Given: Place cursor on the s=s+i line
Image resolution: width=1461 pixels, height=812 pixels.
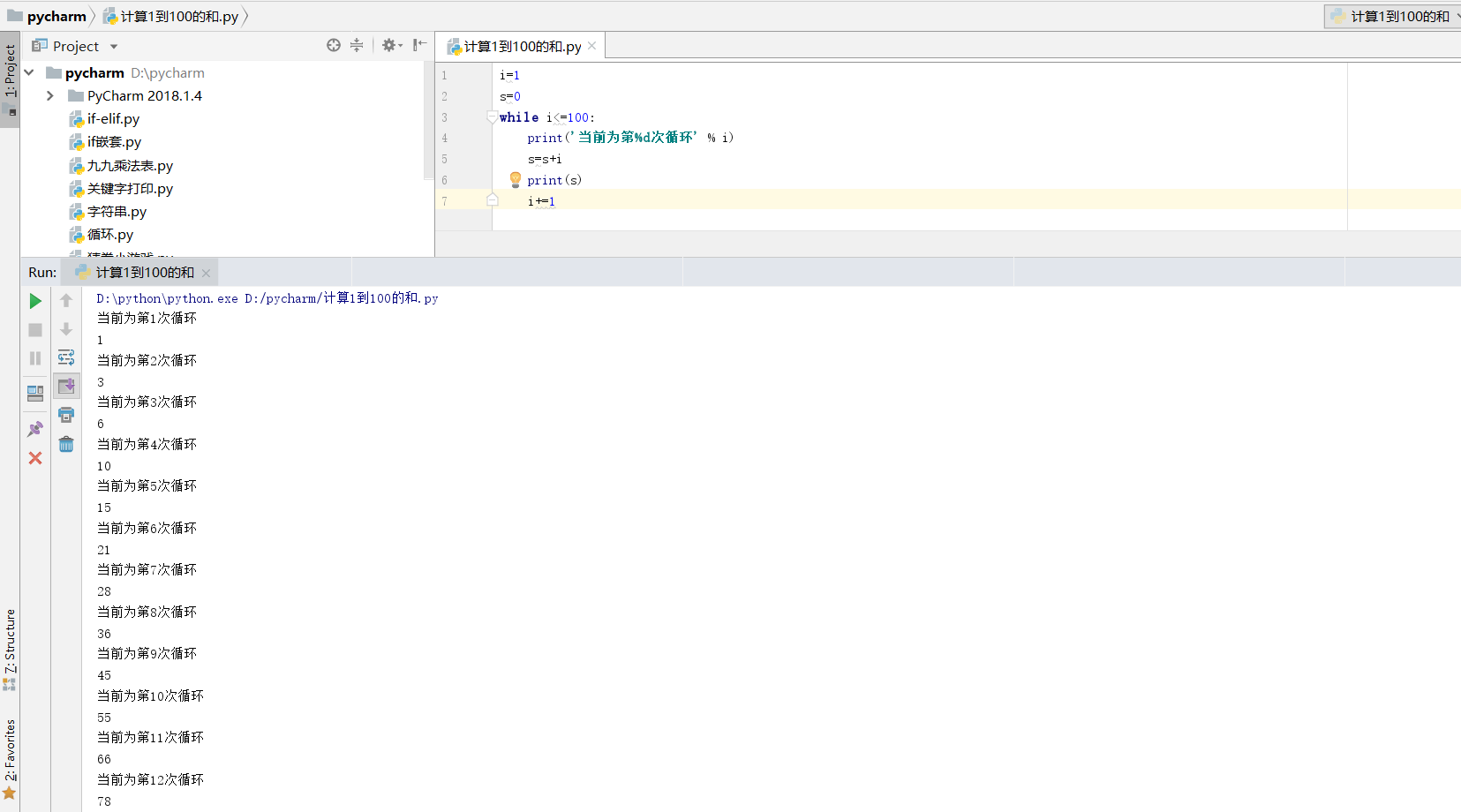Looking at the screenshot, I should pyautogui.click(x=545, y=160).
